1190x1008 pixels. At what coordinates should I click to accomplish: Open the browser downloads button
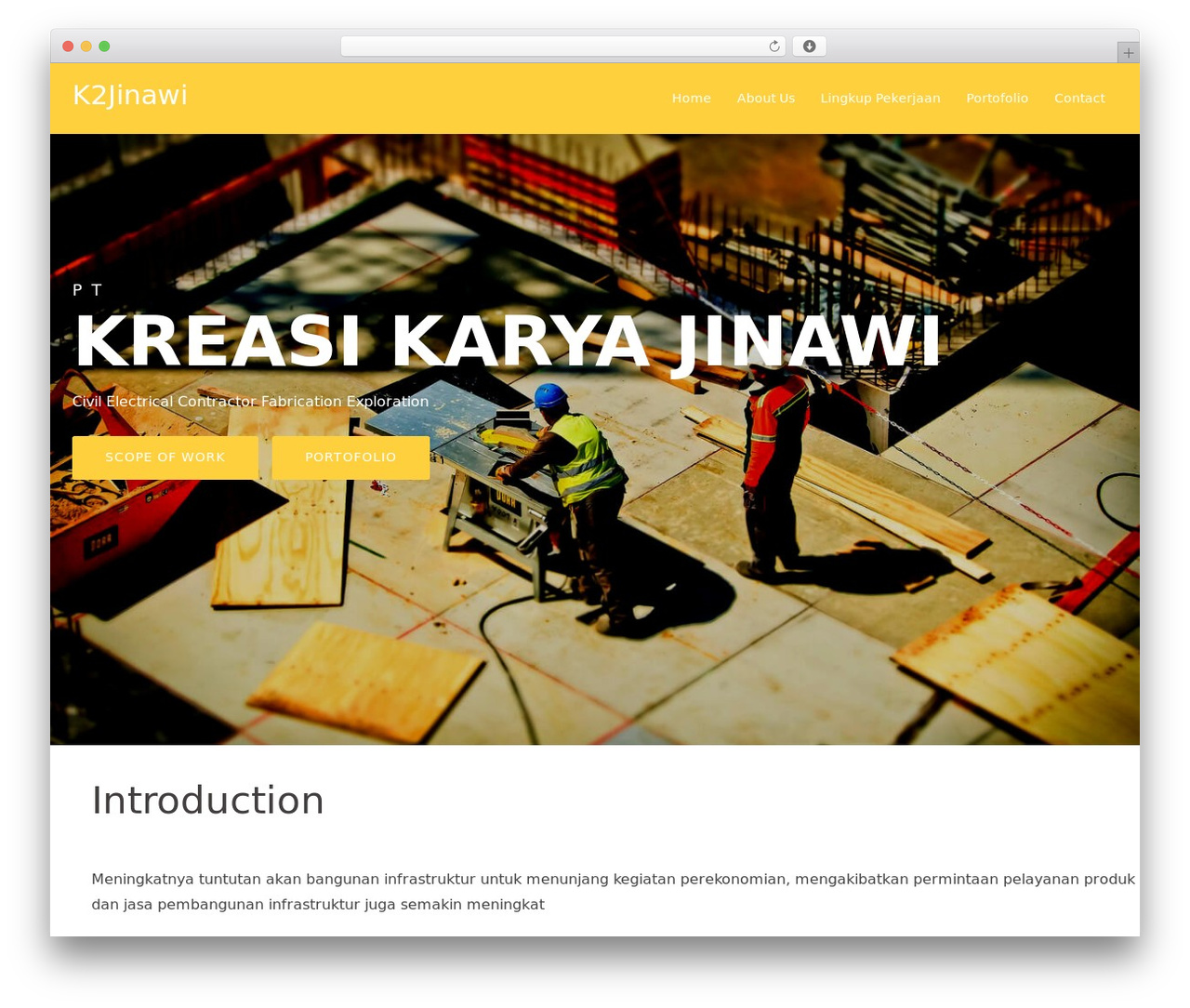809,46
